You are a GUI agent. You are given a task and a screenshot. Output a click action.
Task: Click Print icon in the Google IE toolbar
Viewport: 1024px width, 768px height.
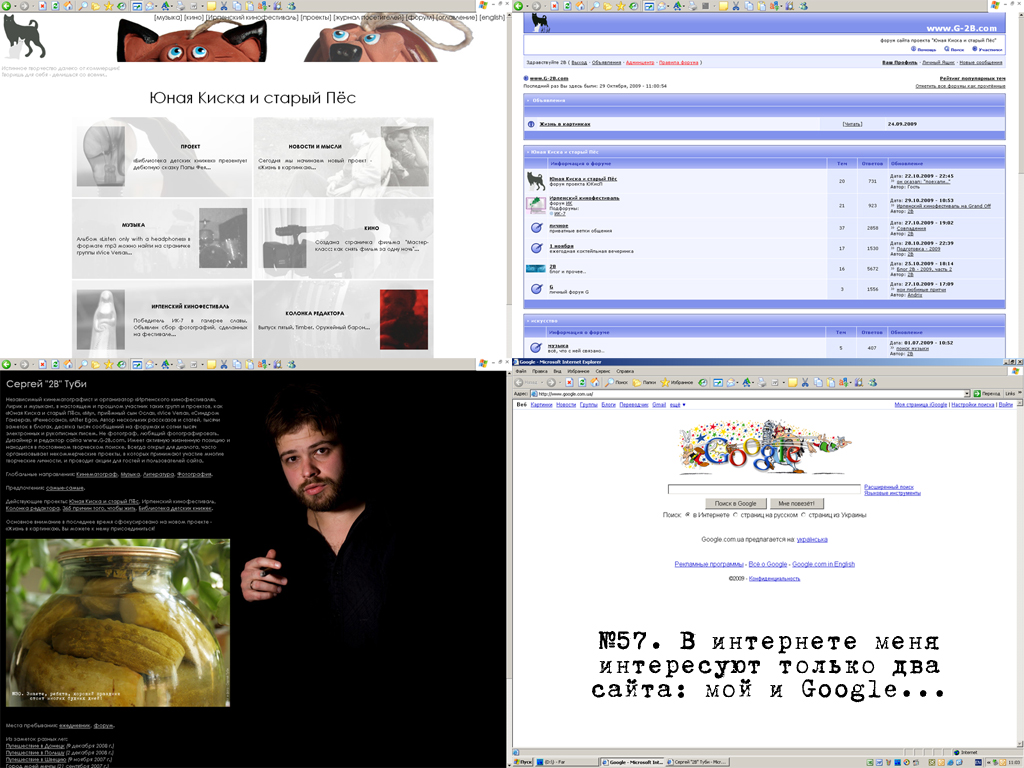[x=761, y=382]
